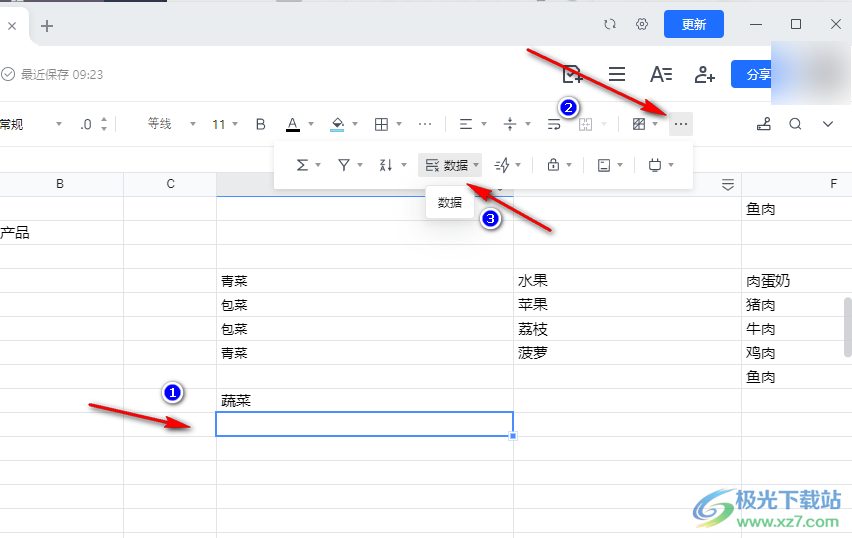Screen dimensions: 852x538
Task: Open the 数据 data dropdown
Action: coord(450,165)
